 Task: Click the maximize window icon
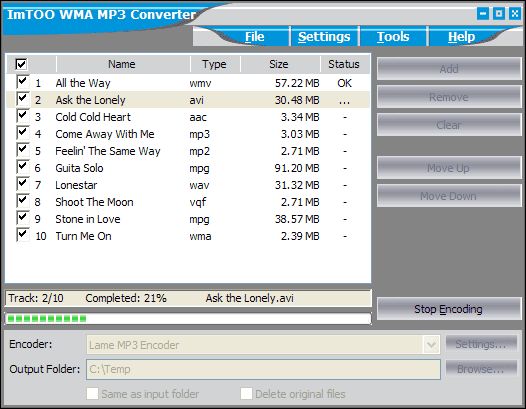tap(499, 14)
